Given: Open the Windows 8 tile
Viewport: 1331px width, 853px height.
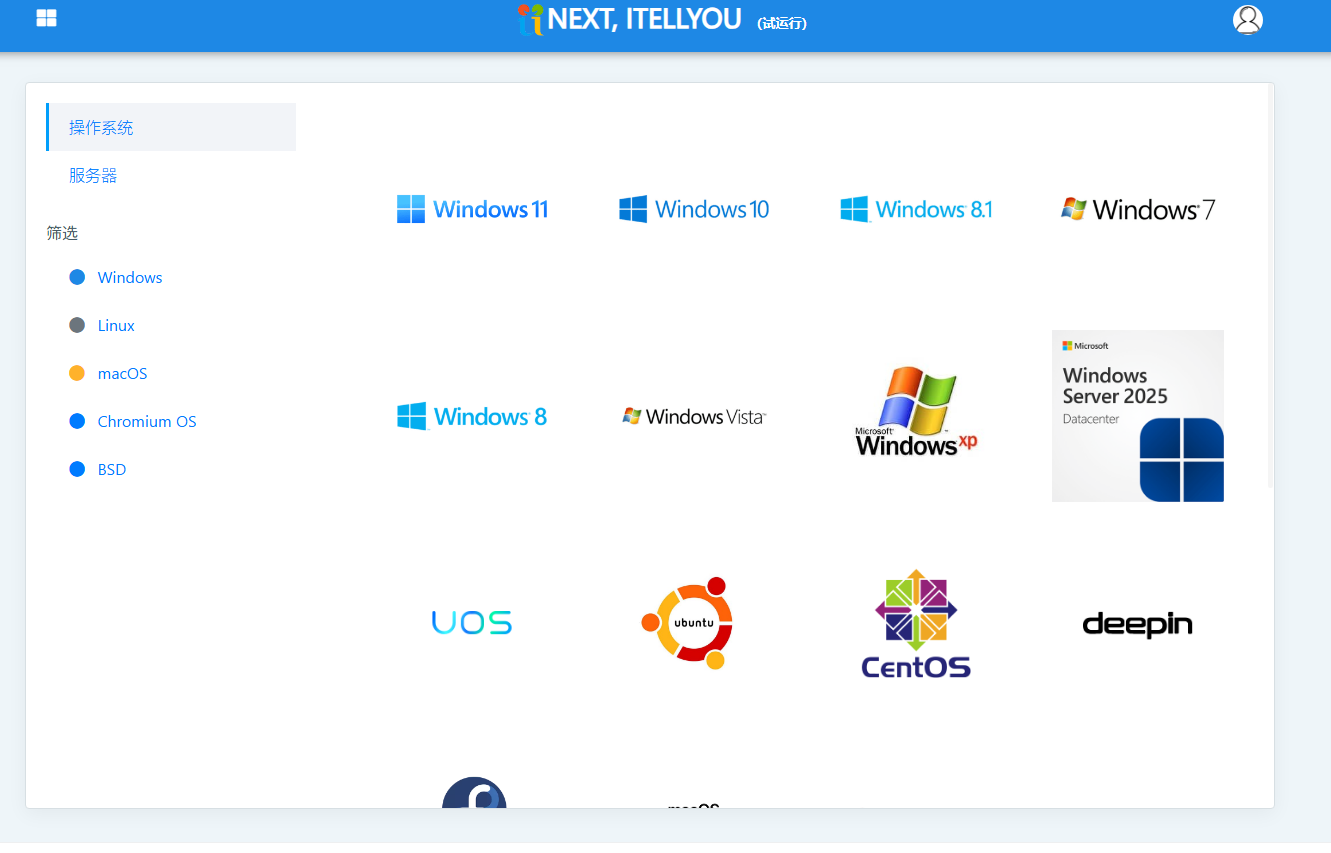Looking at the screenshot, I should coord(472,416).
